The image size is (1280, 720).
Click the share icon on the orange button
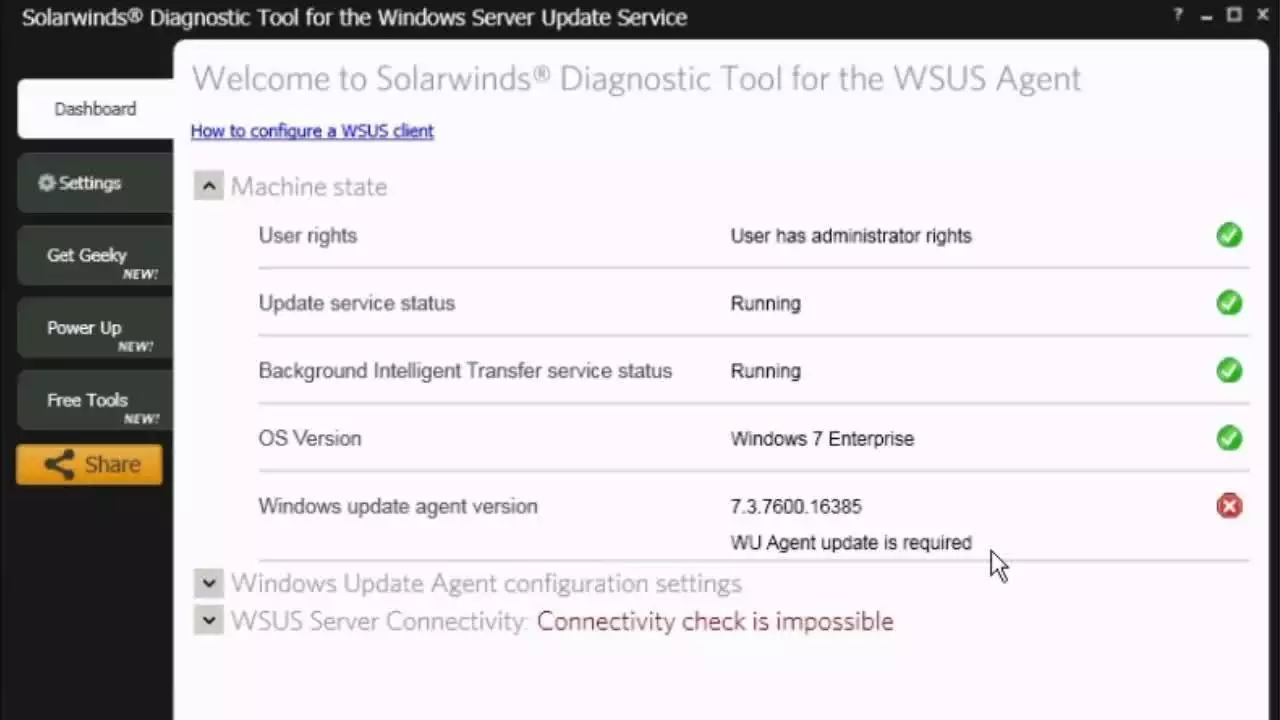[x=59, y=465]
